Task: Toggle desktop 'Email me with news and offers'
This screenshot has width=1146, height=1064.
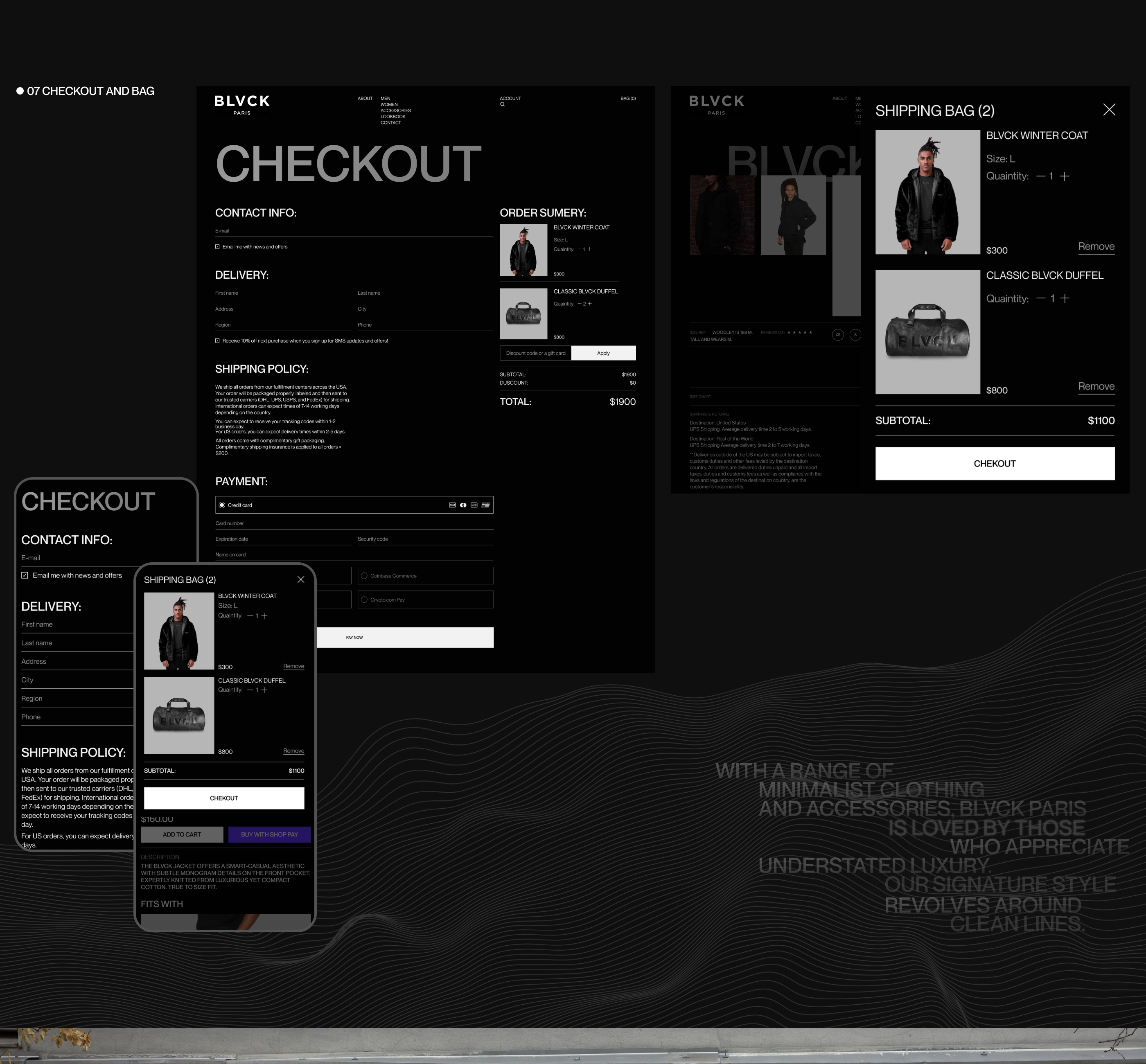Action: [x=218, y=246]
